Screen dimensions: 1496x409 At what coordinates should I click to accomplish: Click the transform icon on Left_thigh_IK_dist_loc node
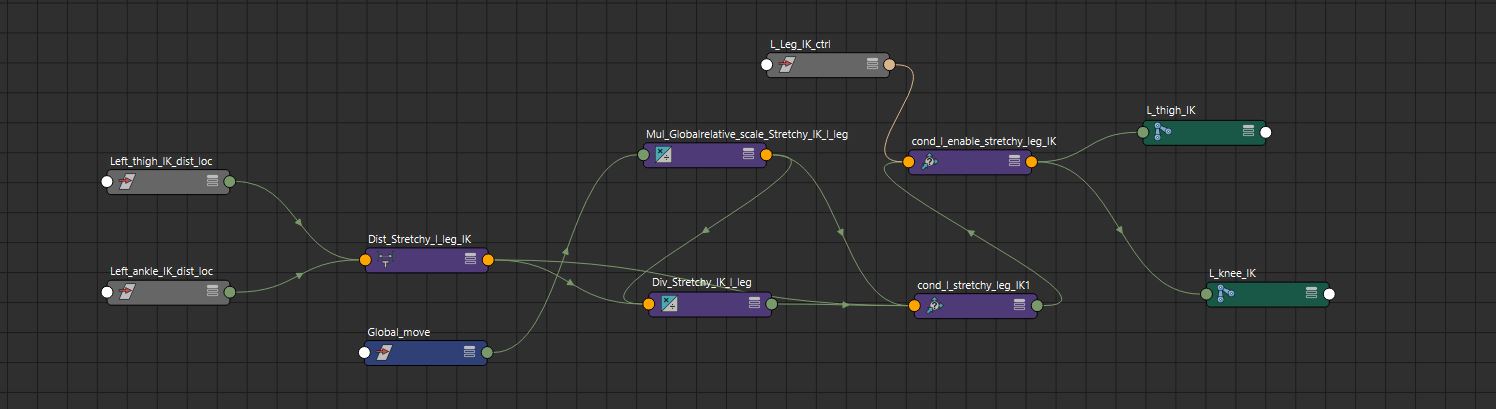click(x=127, y=181)
